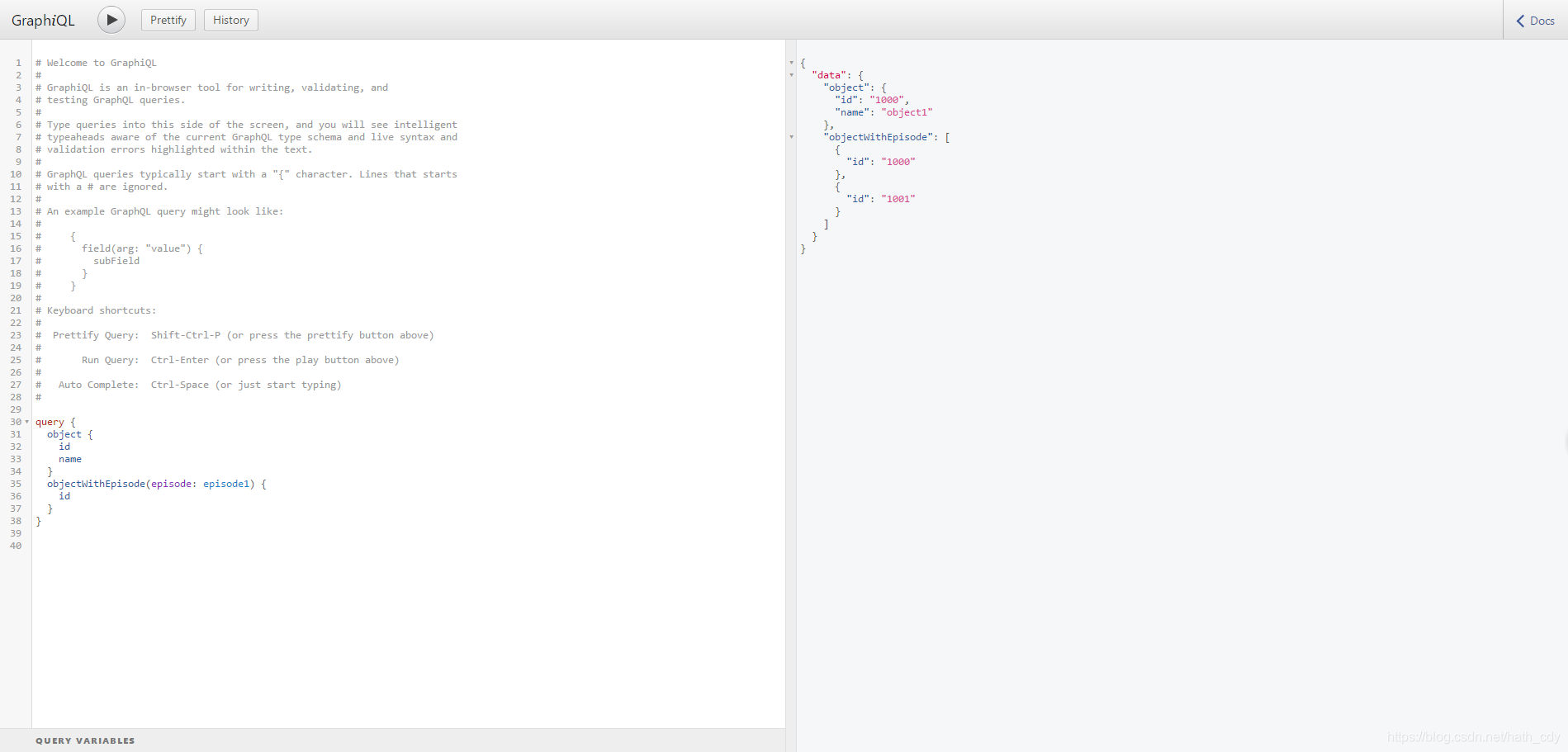Run the query with the play button
The image size is (1568, 752).
[x=111, y=20]
